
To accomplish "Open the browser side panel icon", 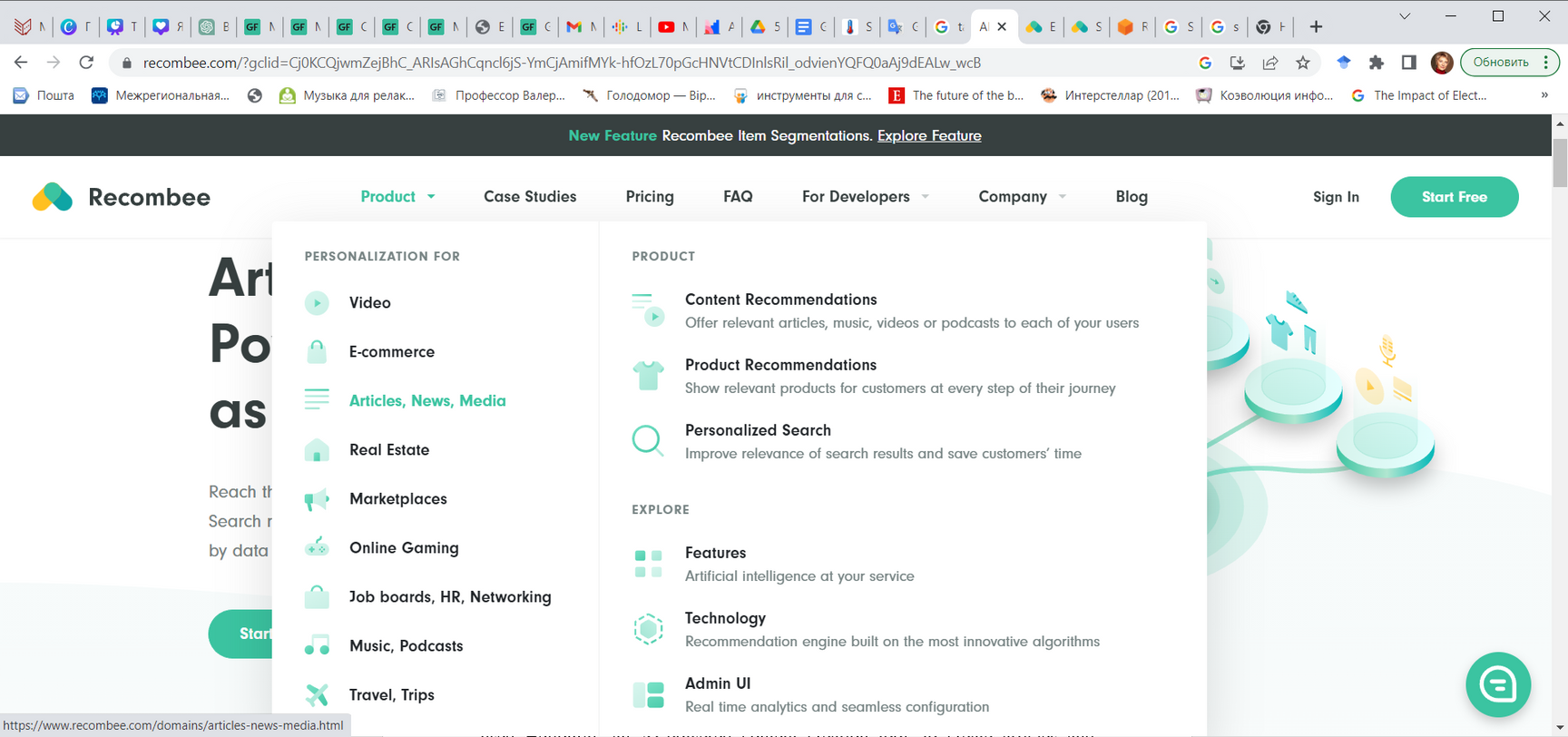I will pyautogui.click(x=1409, y=63).
